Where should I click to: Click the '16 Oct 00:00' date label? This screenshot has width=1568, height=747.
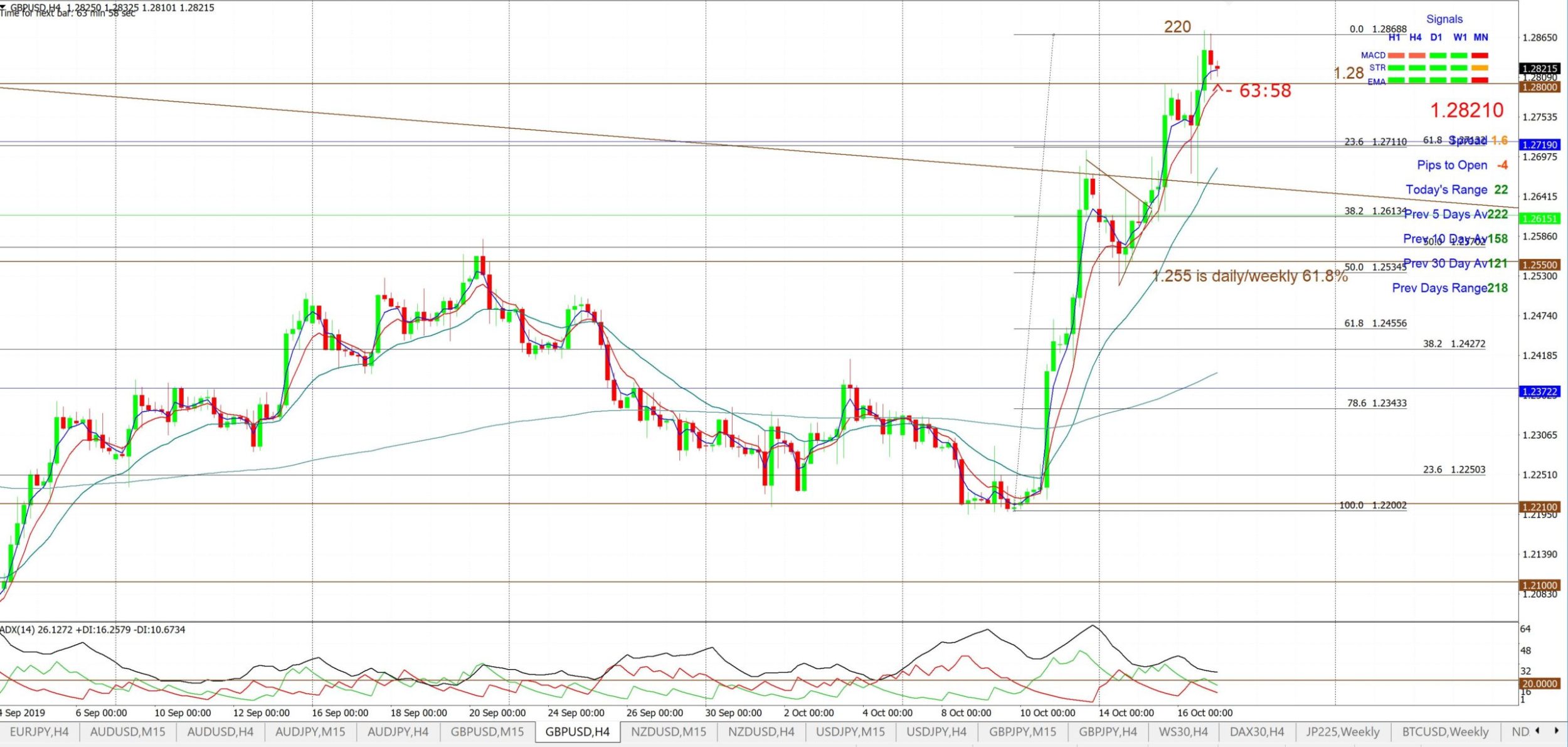pyautogui.click(x=1204, y=713)
